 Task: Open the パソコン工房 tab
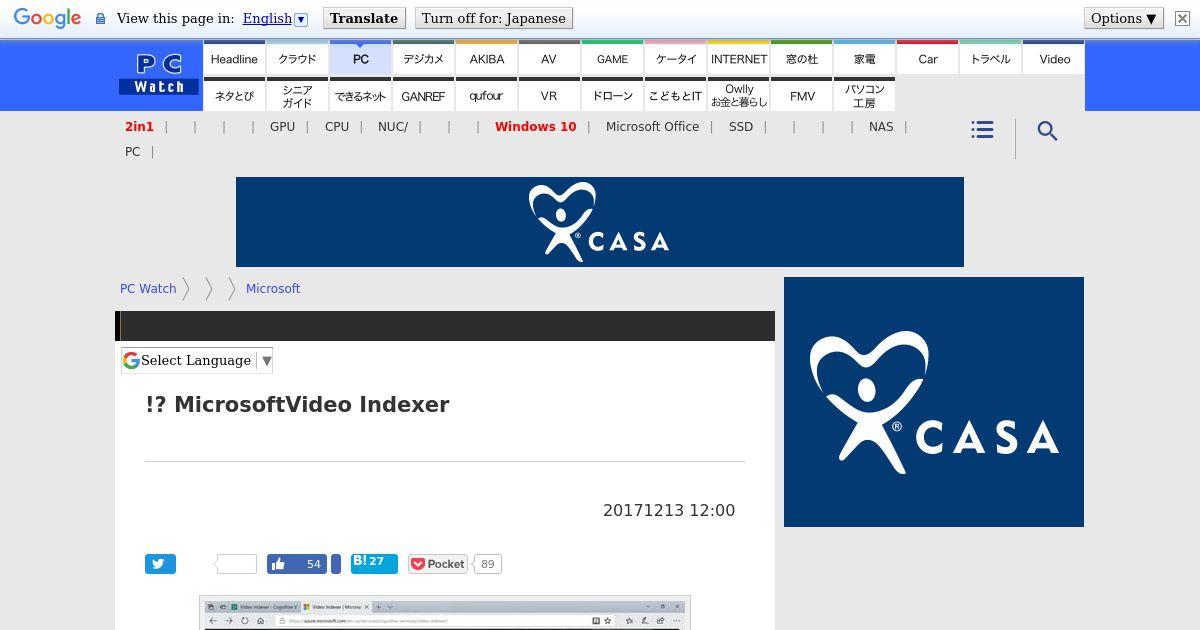pyautogui.click(x=865, y=95)
